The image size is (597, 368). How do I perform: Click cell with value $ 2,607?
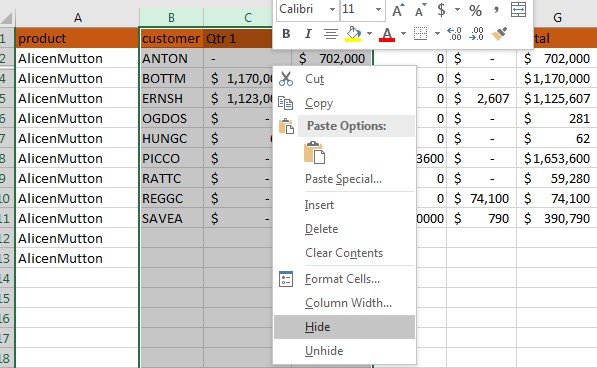pos(481,99)
